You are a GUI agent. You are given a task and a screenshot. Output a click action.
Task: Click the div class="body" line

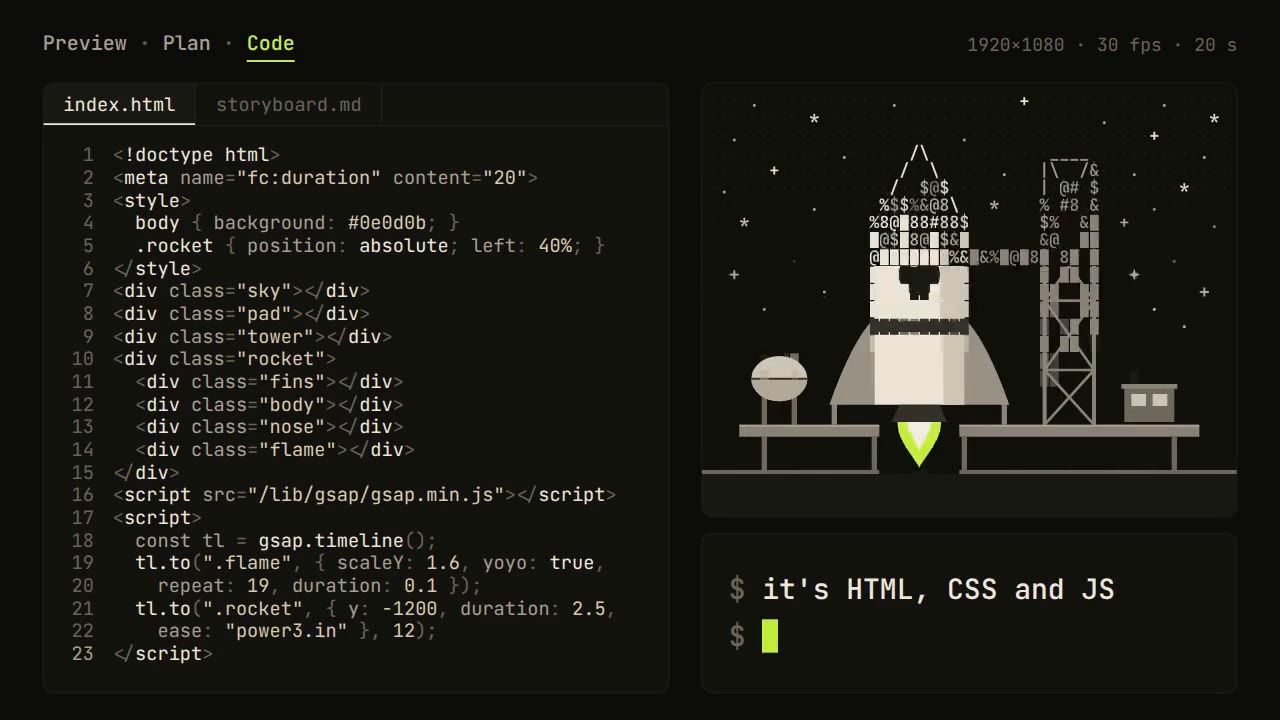(270, 405)
